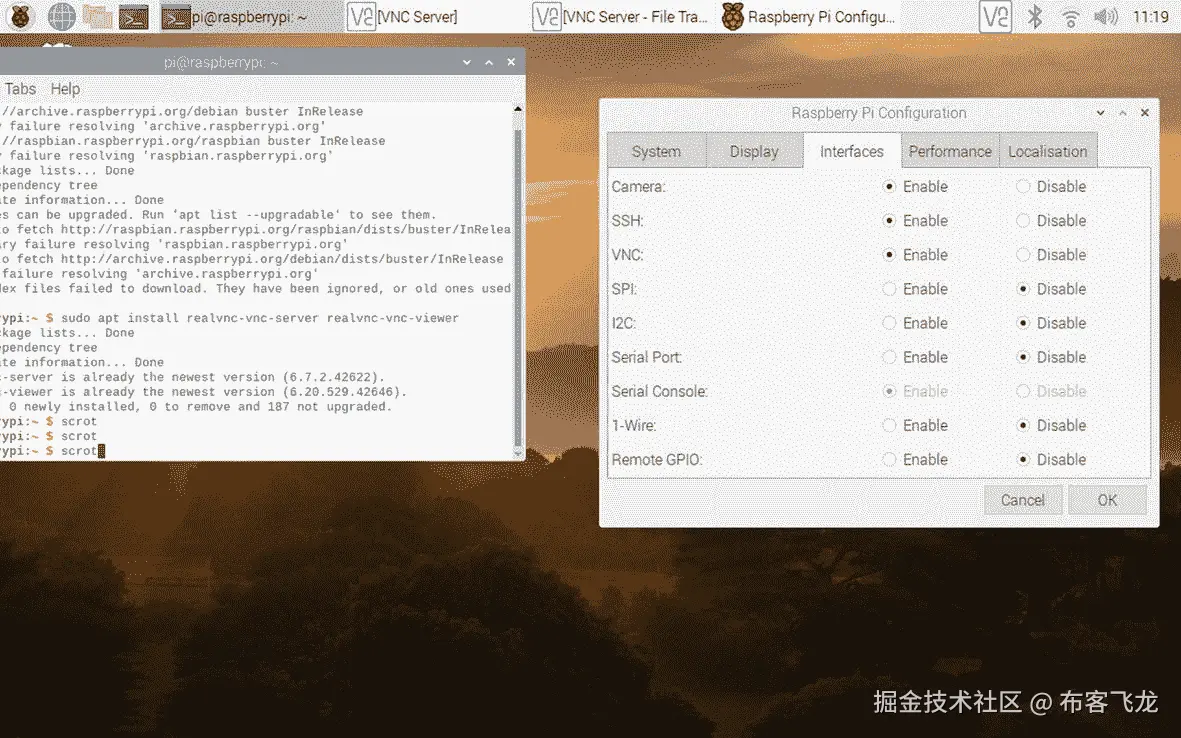Click the 'Remote GPIO:' label
Viewport: 1181px width, 738px height.
click(657, 459)
